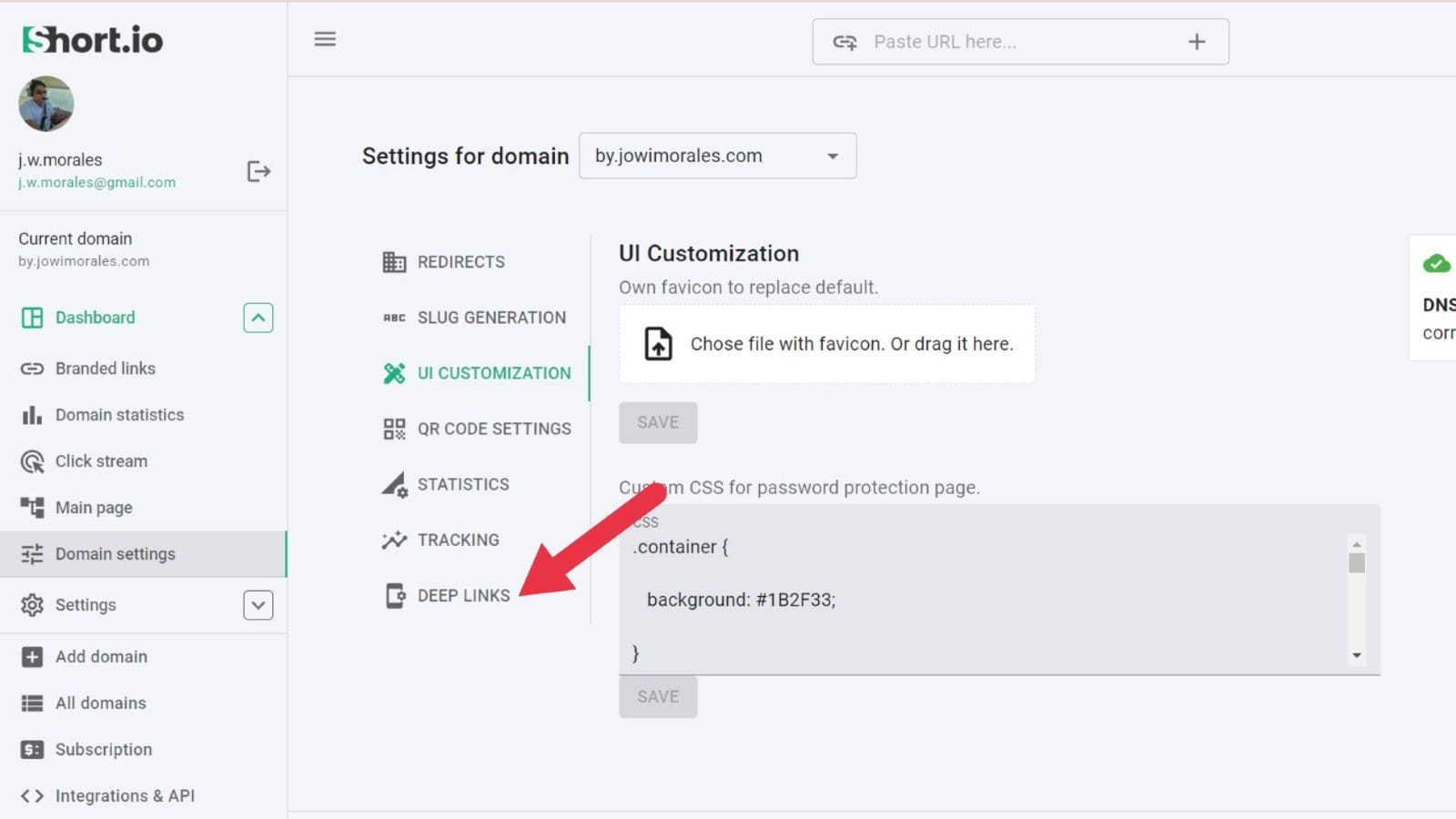Image resolution: width=1456 pixels, height=819 pixels.
Task: Click the Domain statistics bar chart icon
Action: 32,415
